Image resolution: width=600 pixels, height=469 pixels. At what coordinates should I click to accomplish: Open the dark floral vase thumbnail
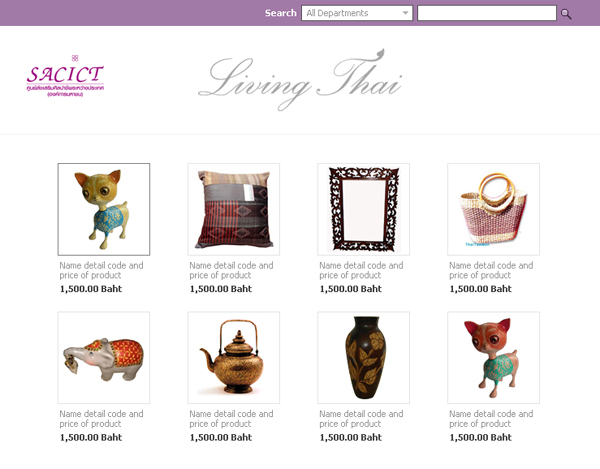pos(364,358)
